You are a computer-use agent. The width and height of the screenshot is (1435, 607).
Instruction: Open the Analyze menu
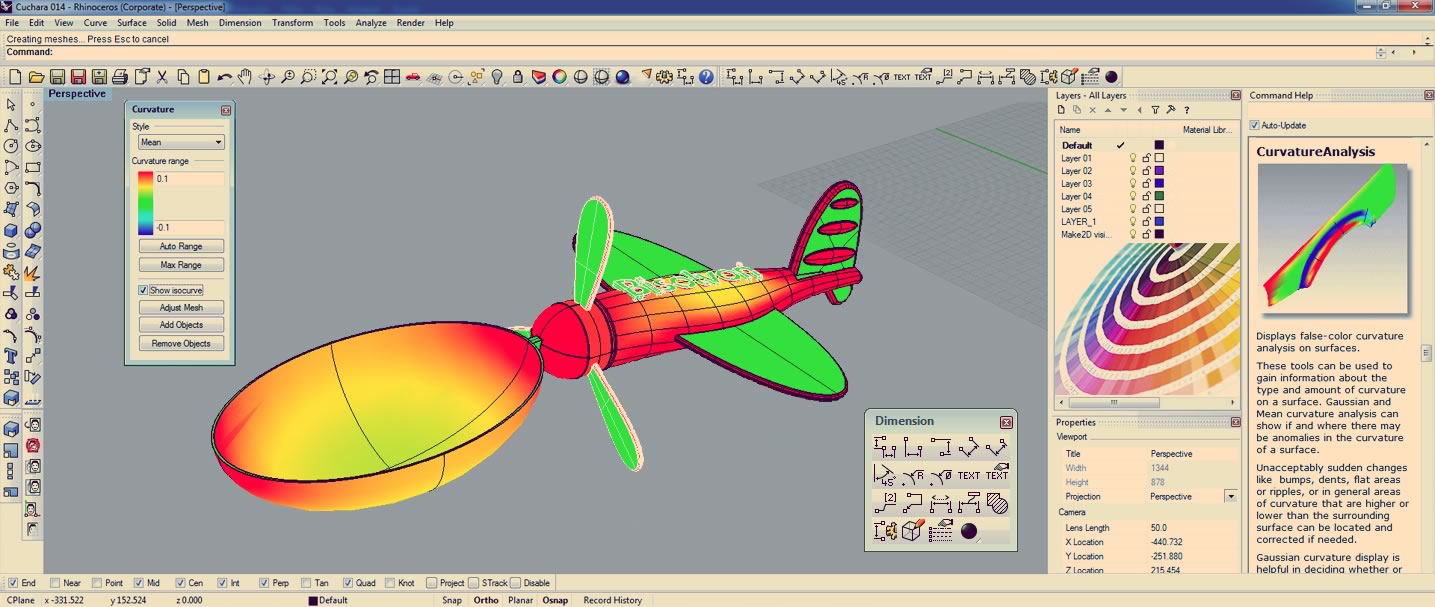pos(370,22)
